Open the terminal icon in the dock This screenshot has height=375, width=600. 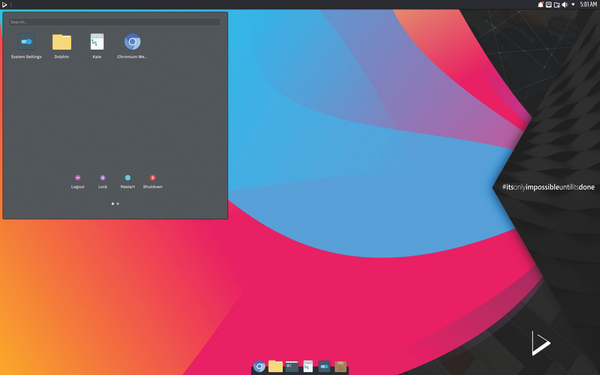292,366
